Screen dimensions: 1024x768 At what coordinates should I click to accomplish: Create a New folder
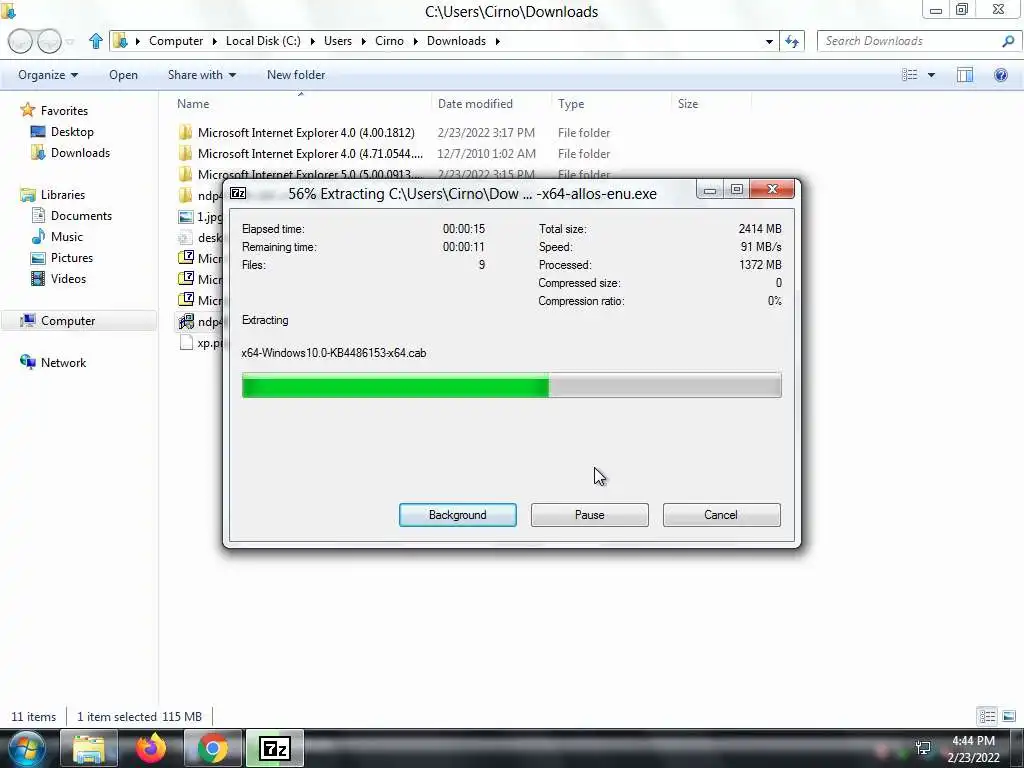point(296,74)
